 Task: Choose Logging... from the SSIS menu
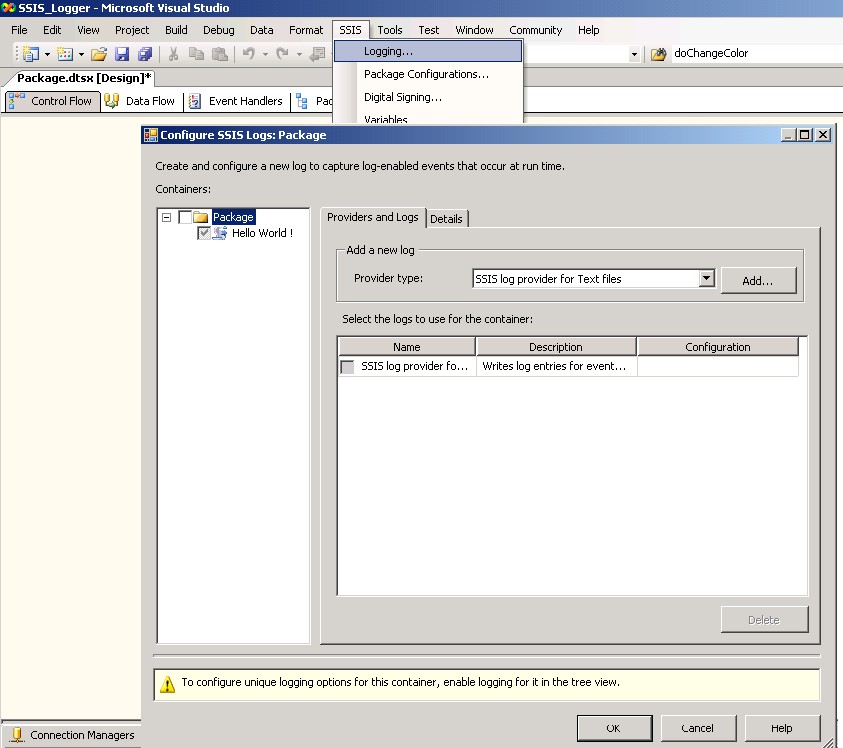click(x=428, y=52)
